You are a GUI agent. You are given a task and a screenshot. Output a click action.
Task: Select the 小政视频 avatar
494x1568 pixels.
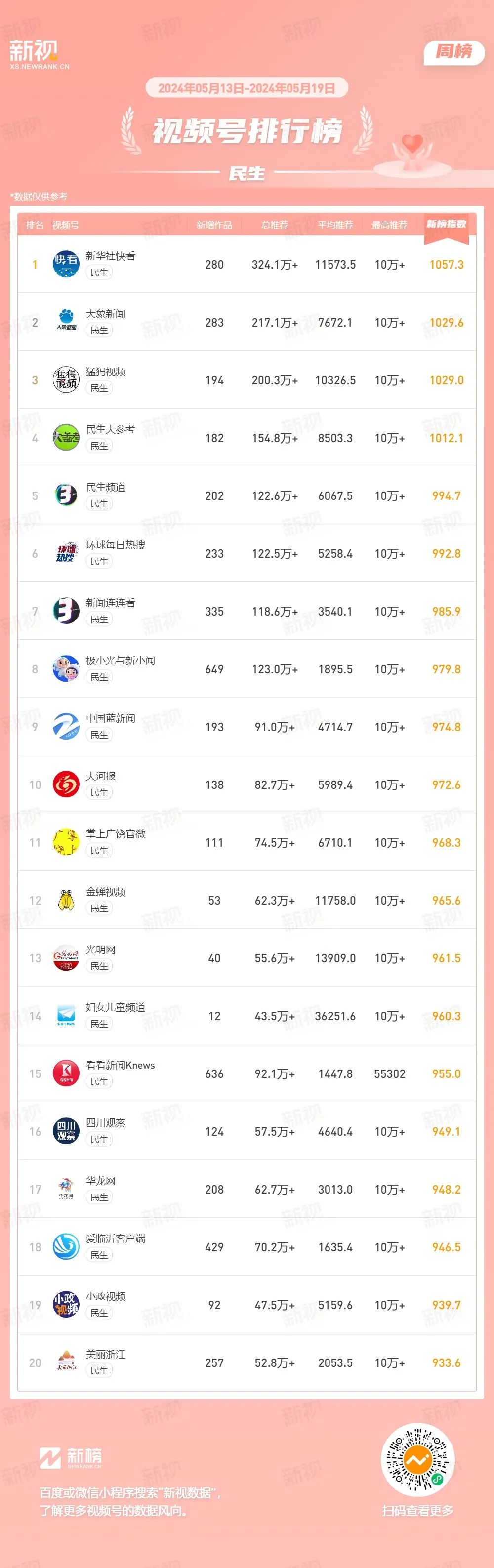[66, 1305]
